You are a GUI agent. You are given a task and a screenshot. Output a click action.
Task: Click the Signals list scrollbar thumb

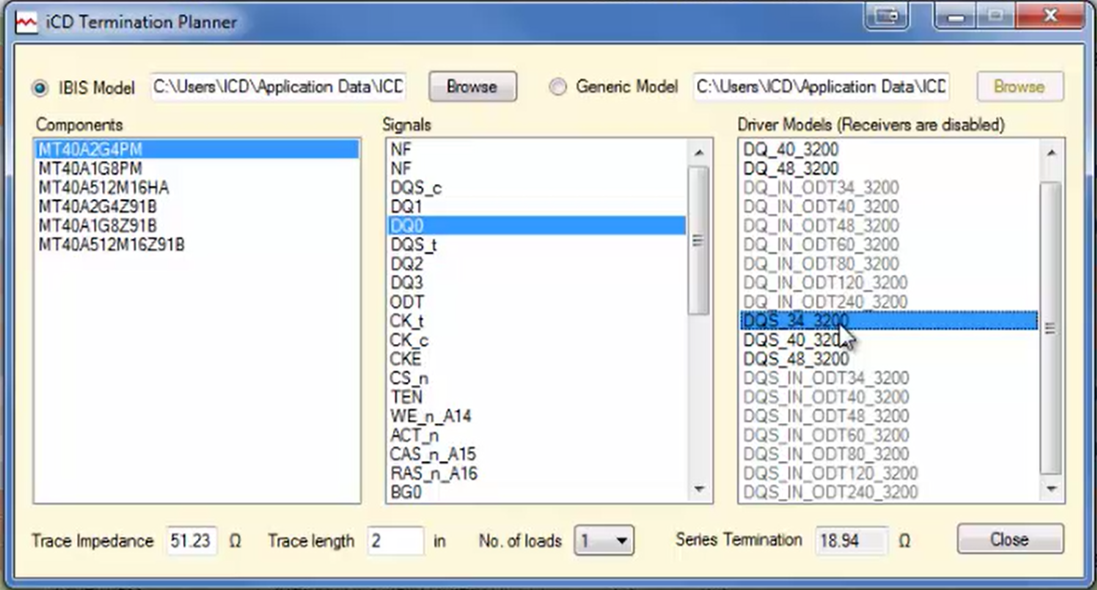(x=698, y=240)
